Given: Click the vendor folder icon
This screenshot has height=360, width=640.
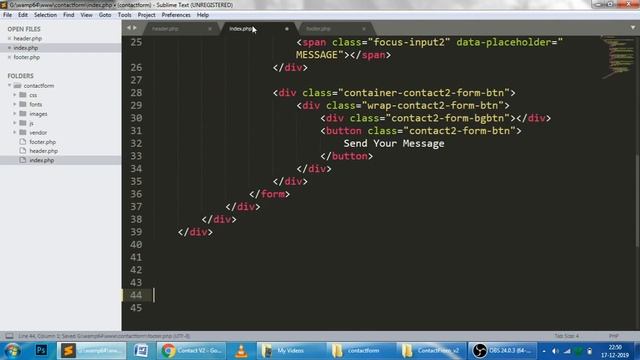Looking at the screenshot, I should (23, 132).
